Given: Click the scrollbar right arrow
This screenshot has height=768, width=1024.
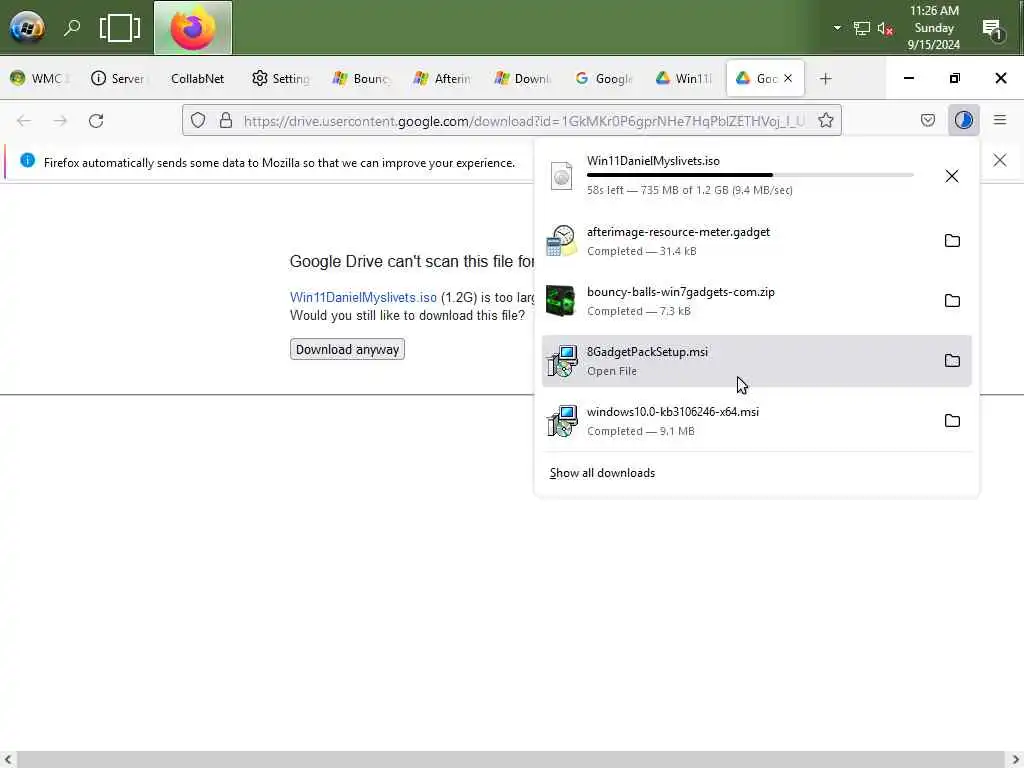Looking at the screenshot, I should pyautogui.click(x=1015, y=760).
